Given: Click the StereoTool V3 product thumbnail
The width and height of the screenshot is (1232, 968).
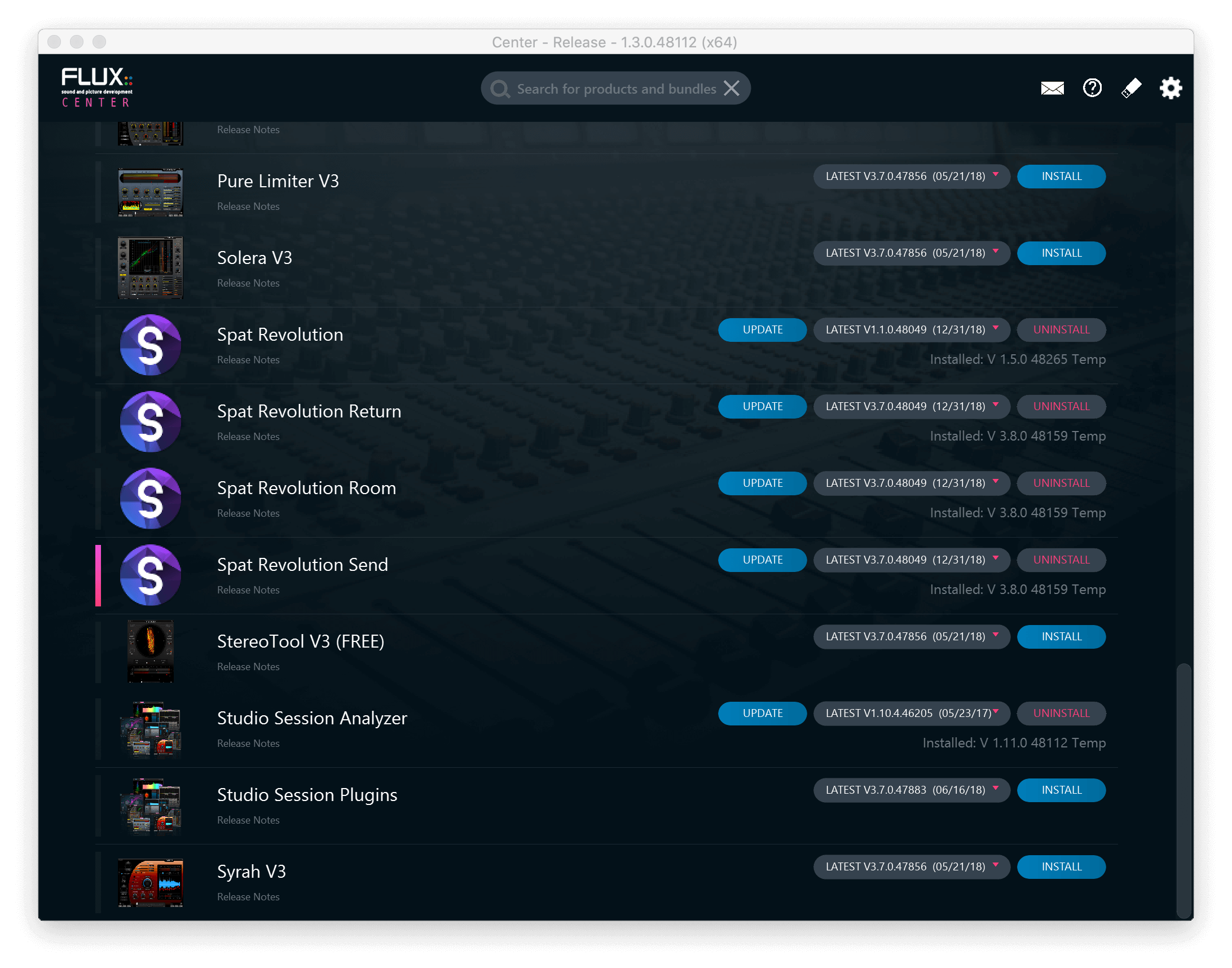Looking at the screenshot, I should tap(151, 650).
